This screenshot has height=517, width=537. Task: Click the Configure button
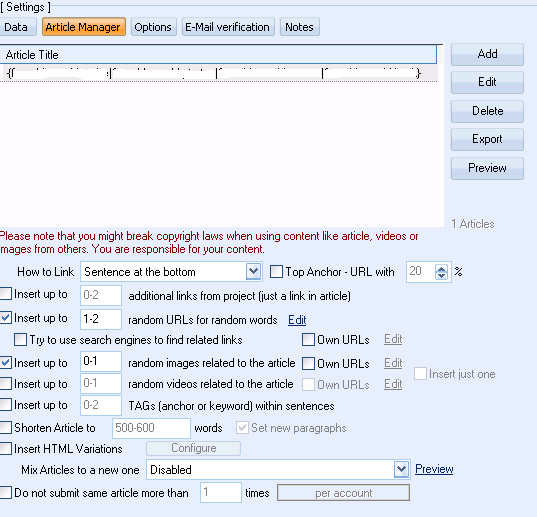click(x=193, y=448)
